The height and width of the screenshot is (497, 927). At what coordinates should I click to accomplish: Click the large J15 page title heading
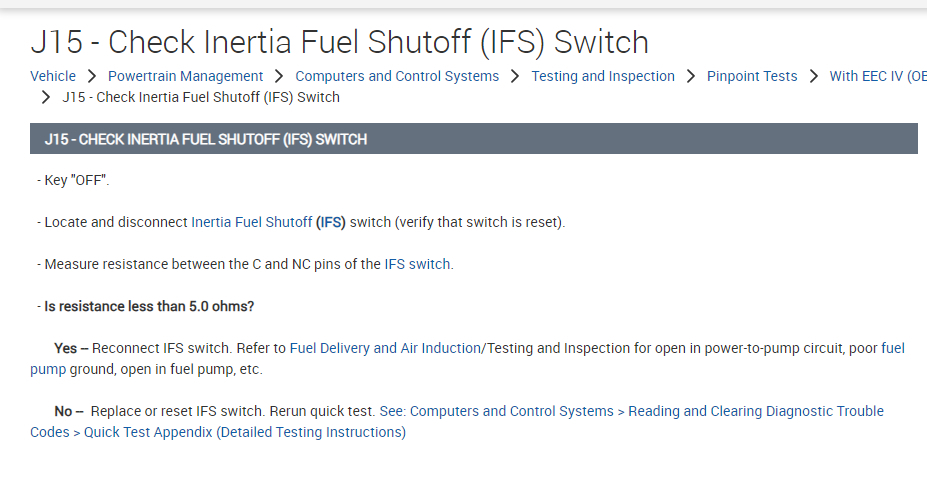coord(339,42)
